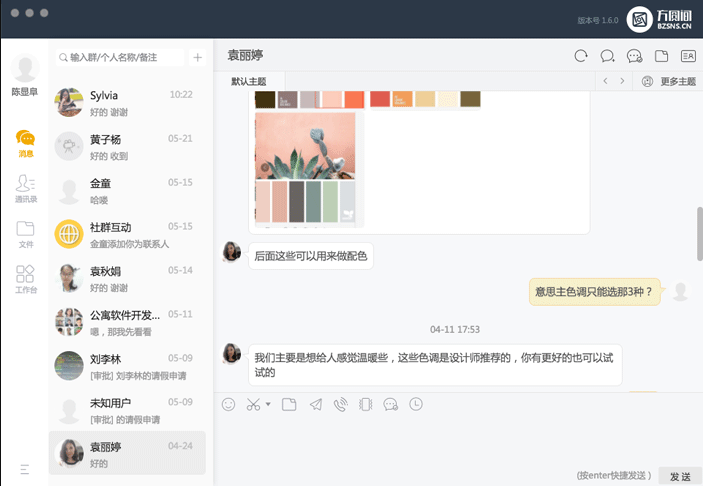Image resolution: width=703 pixels, height=486 pixels.
Task: Click the refresh icon in chat header
Action: pyautogui.click(x=581, y=56)
